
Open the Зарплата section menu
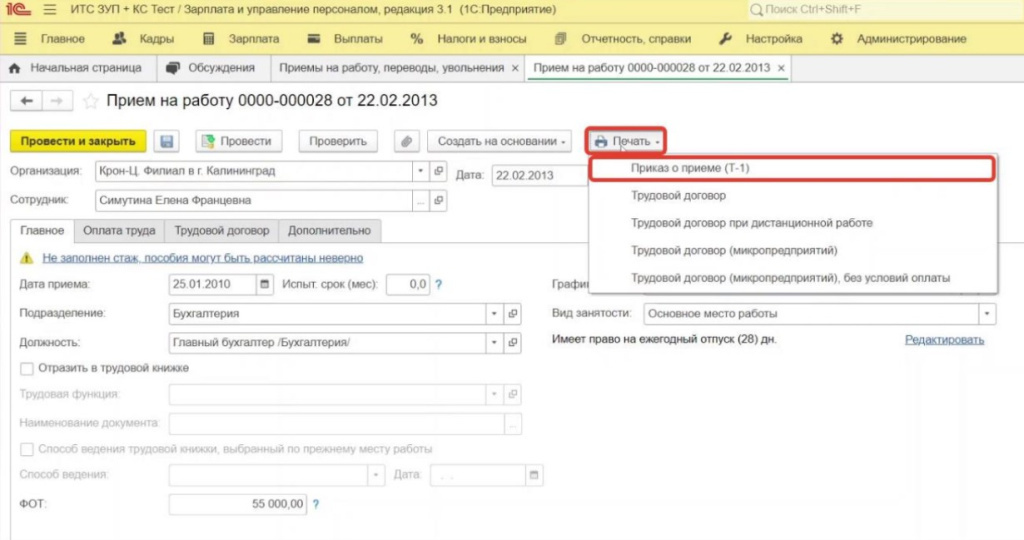click(x=242, y=39)
